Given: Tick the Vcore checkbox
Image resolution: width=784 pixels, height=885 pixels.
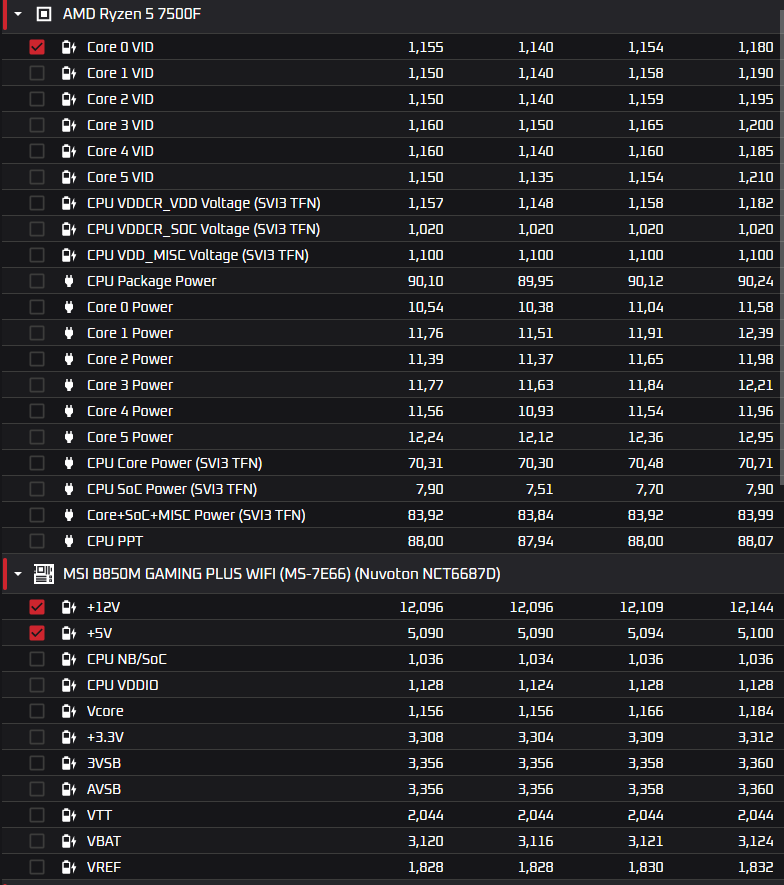Looking at the screenshot, I should pyautogui.click(x=37, y=711).
